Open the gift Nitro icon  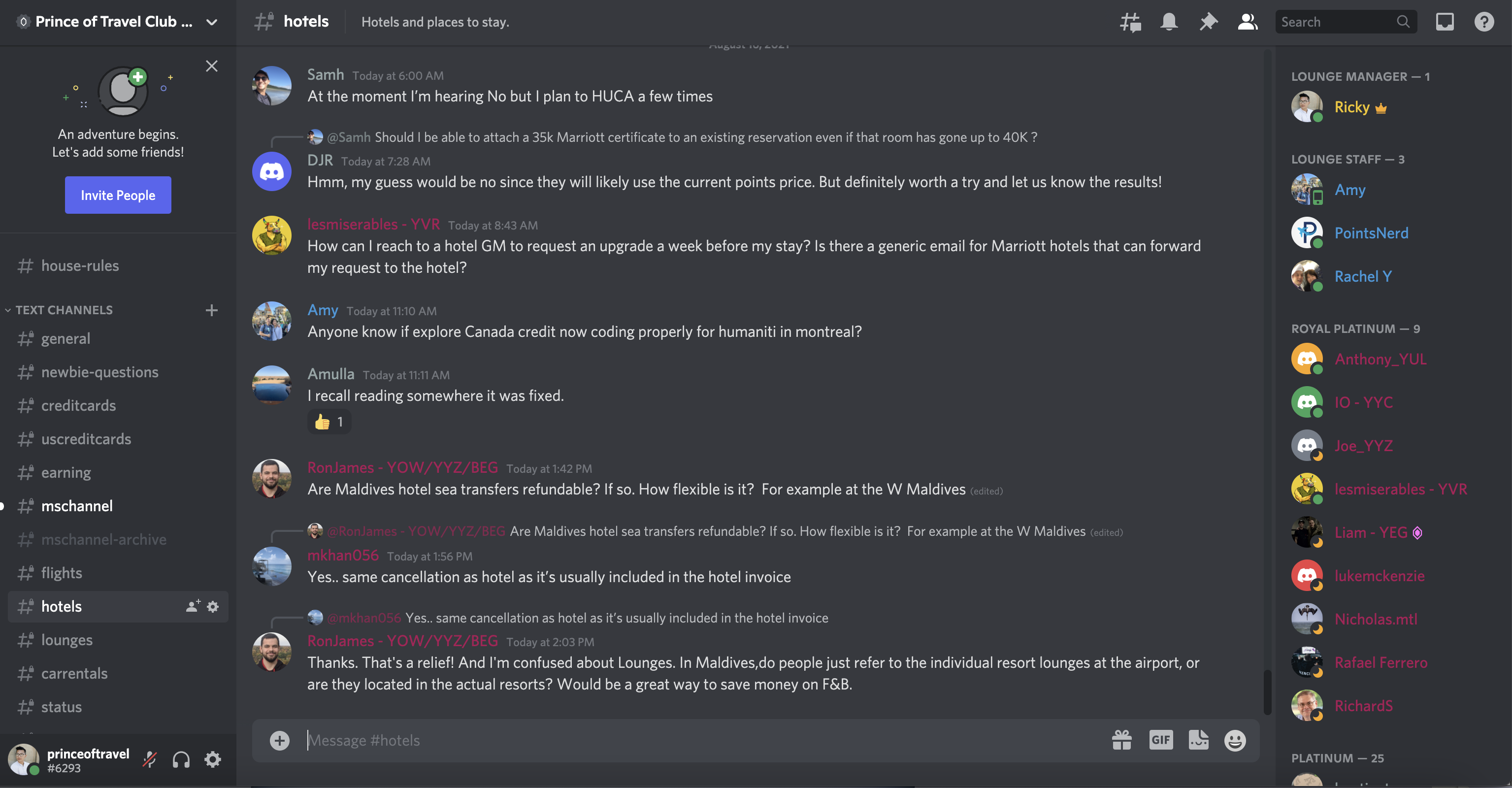tap(1121, 740)
